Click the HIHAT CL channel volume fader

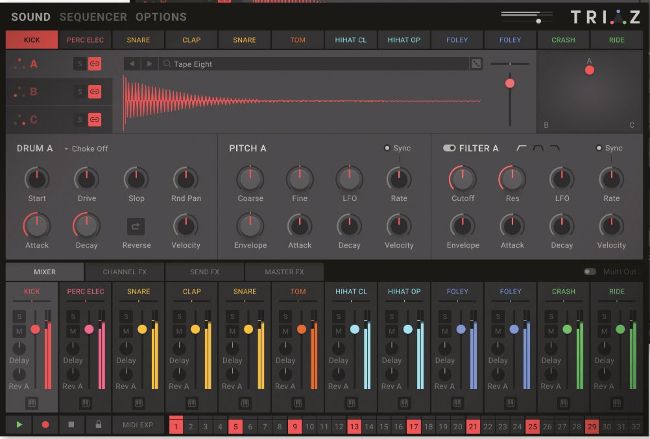tap(355, 329)
